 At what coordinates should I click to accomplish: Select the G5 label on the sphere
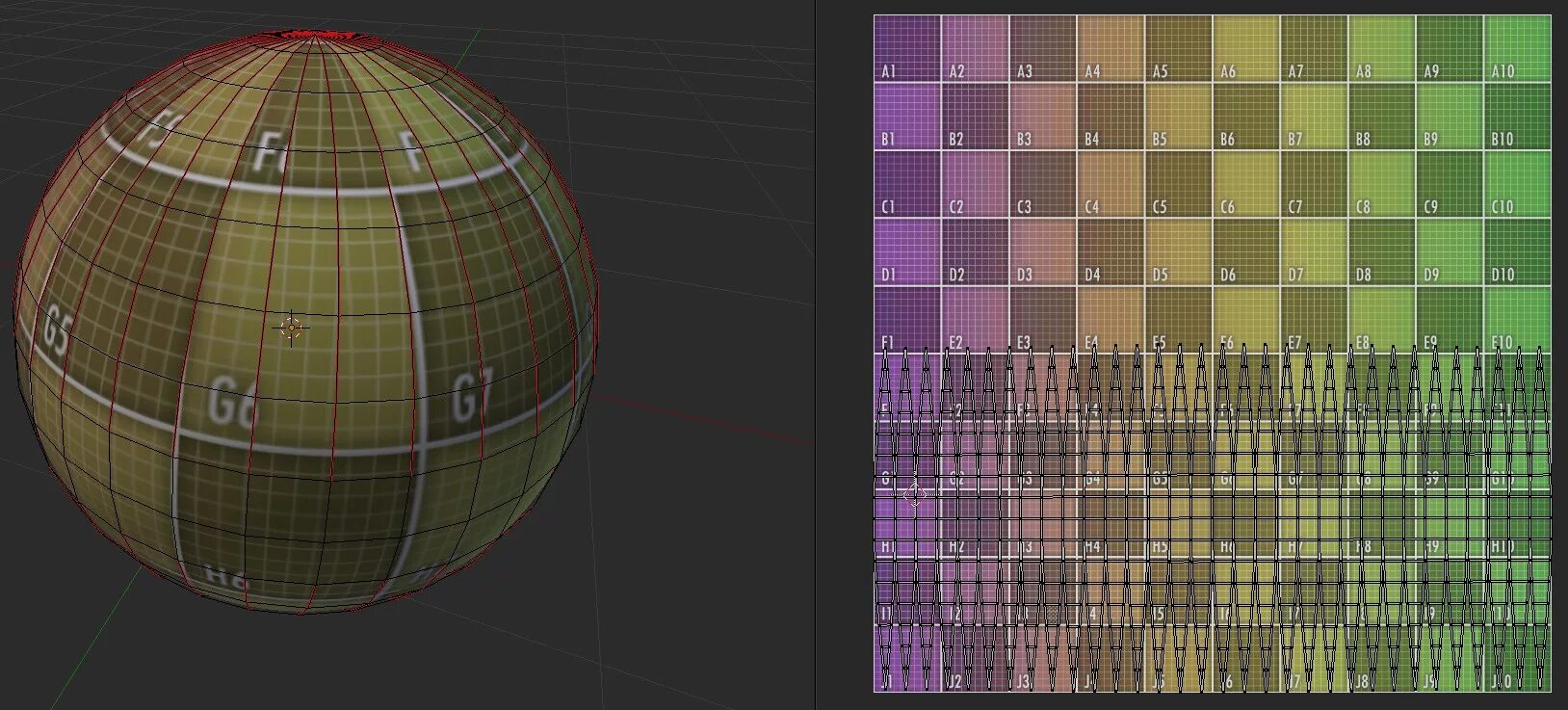57,329
